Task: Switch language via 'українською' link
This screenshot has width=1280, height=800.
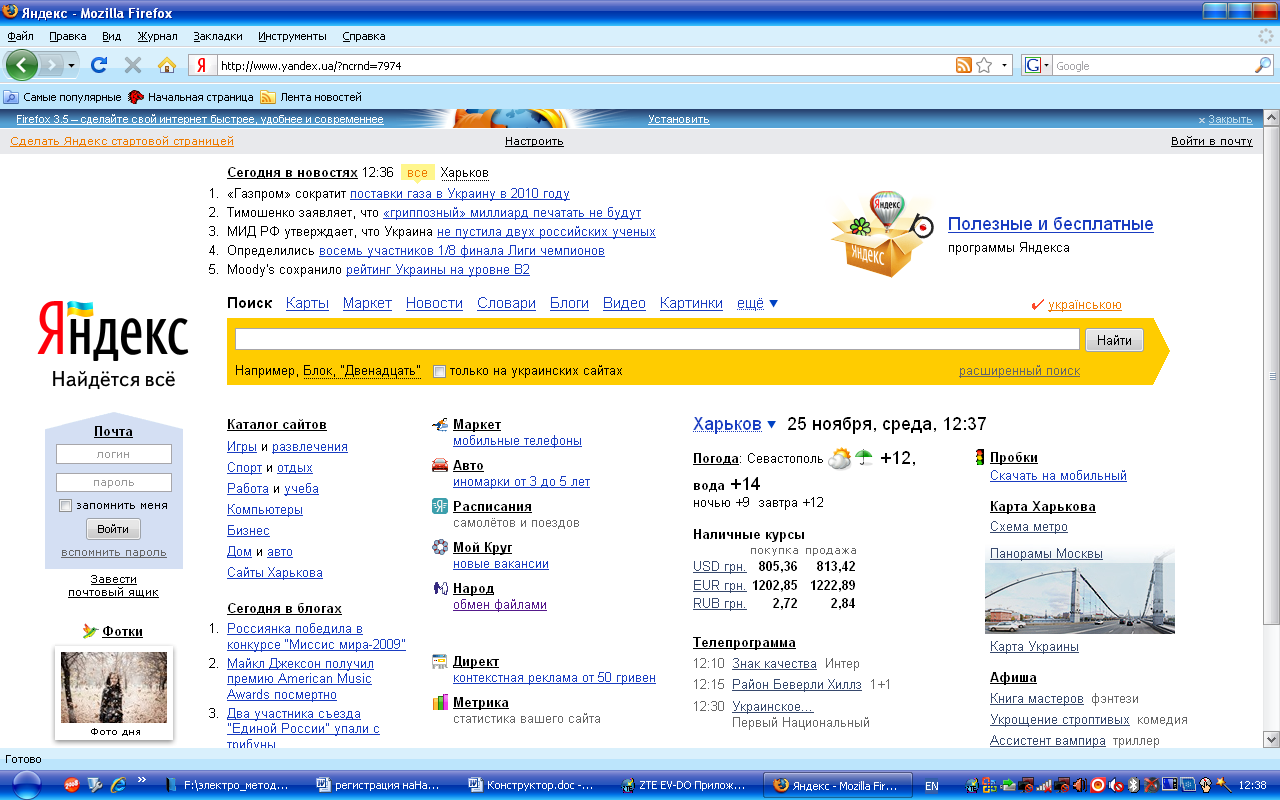Action: click(x=1085, y=305)
